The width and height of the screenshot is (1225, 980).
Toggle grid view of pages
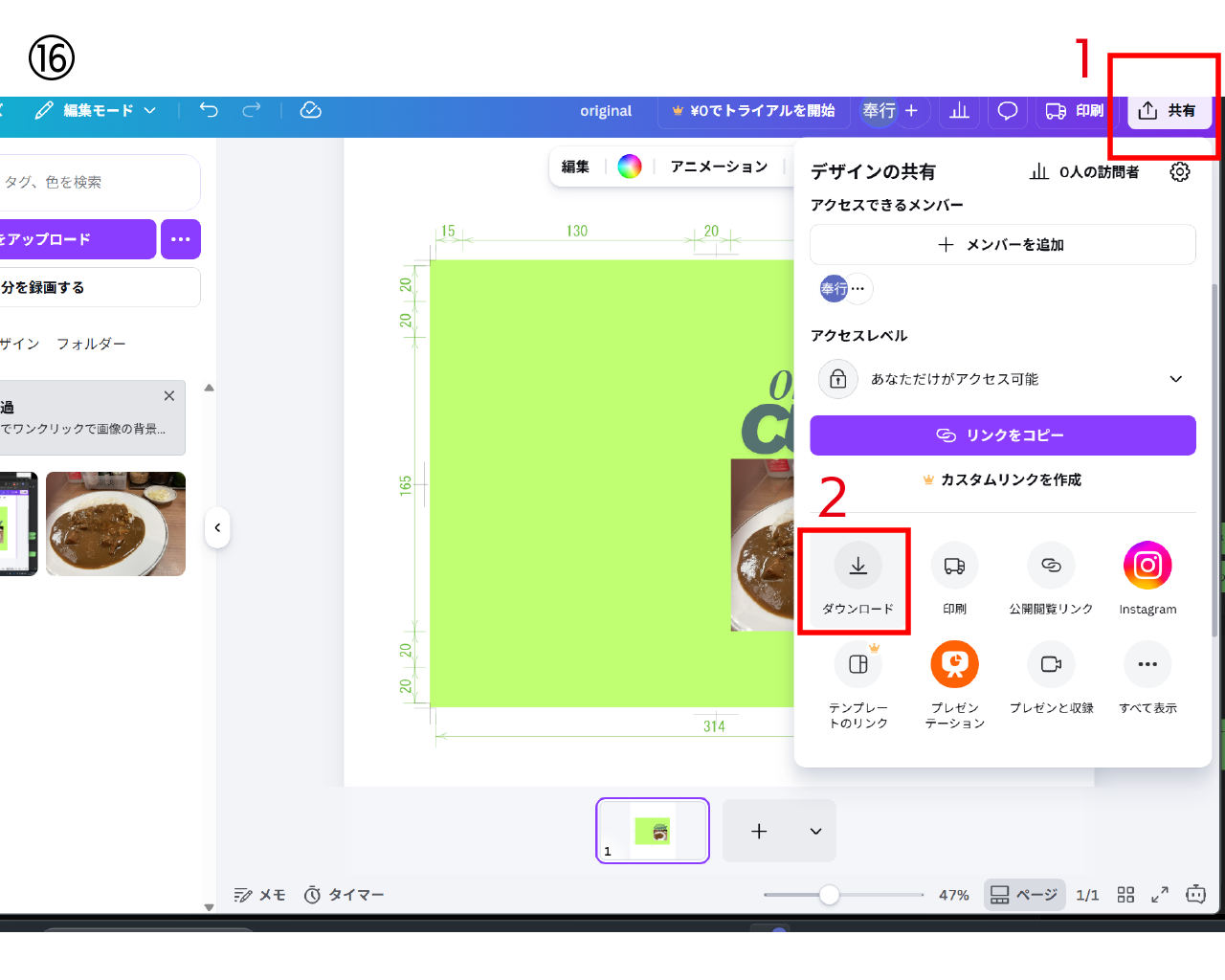point(1125,895)
